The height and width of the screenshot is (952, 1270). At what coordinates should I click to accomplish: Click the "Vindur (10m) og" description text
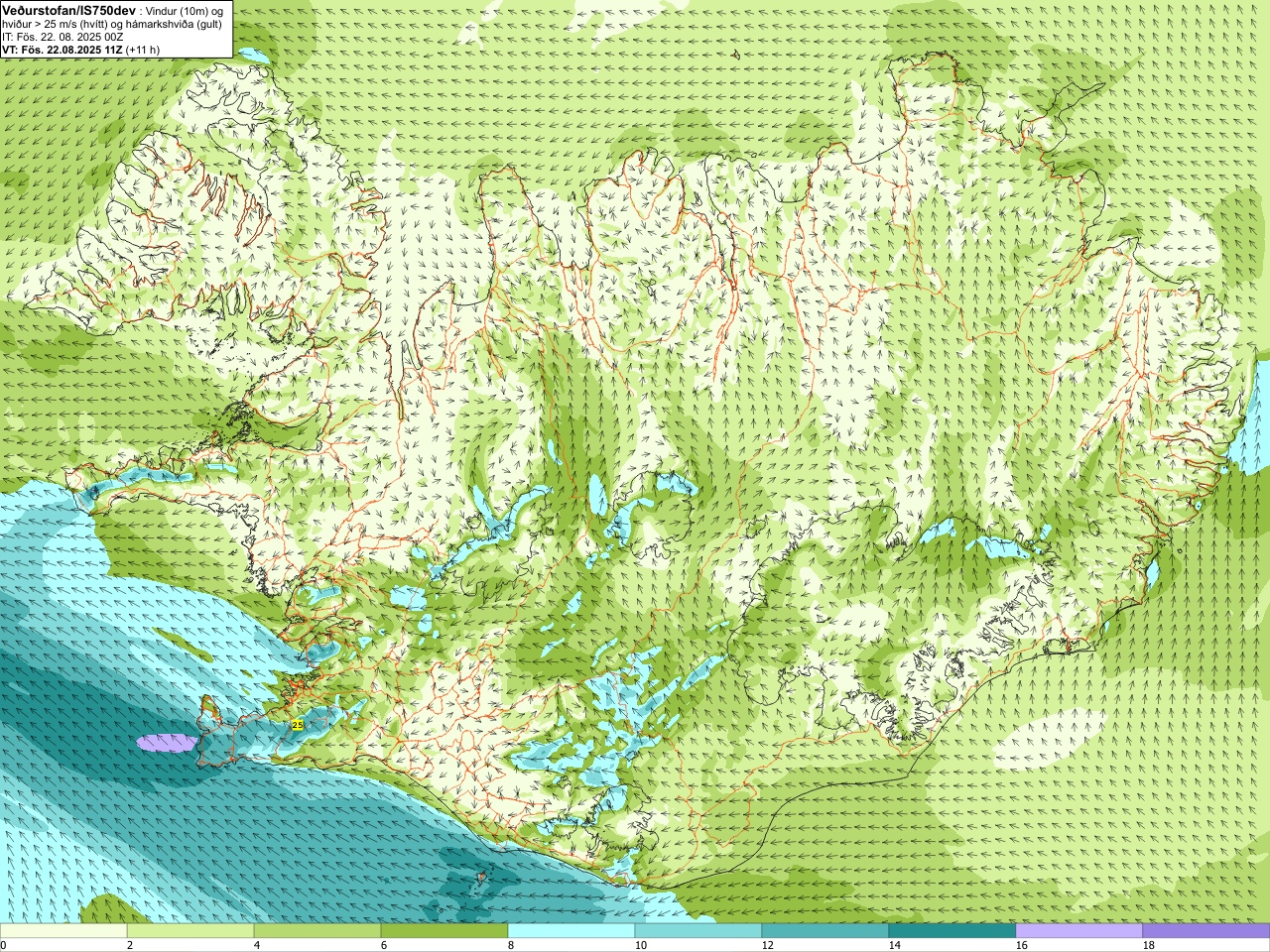click(x=184, y=10)
